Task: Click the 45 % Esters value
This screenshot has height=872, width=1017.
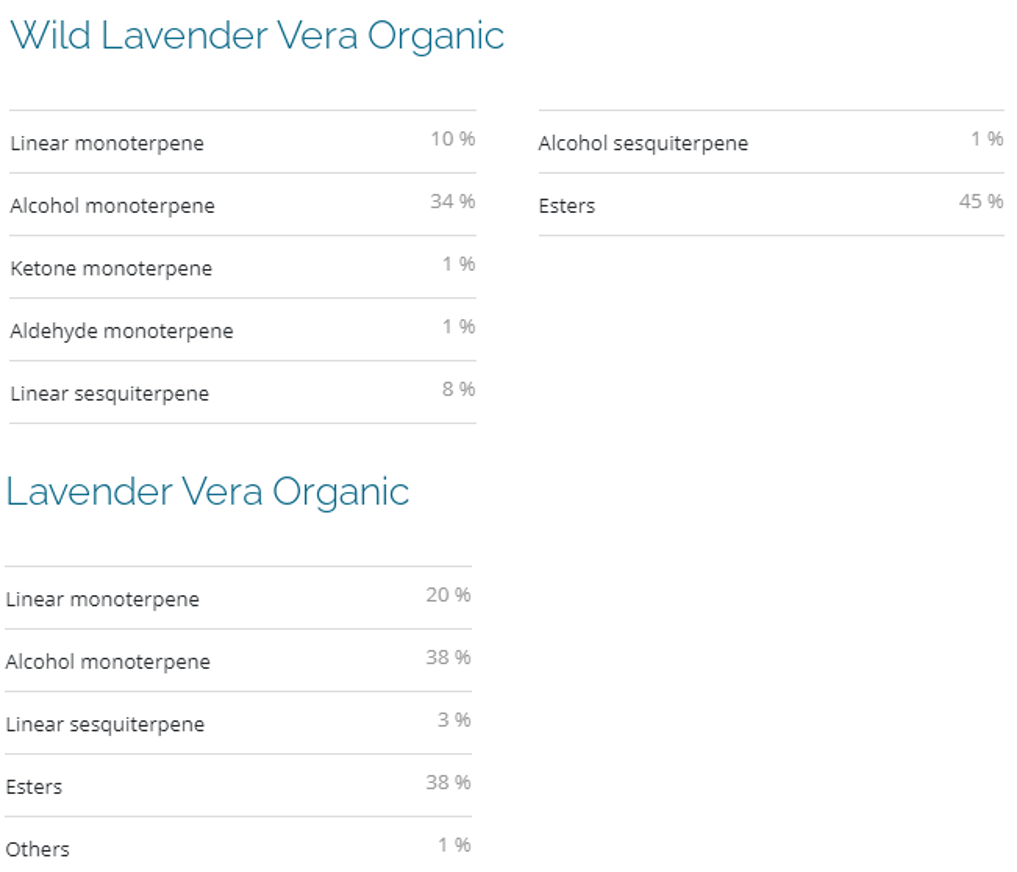Action: pos(980,201)
